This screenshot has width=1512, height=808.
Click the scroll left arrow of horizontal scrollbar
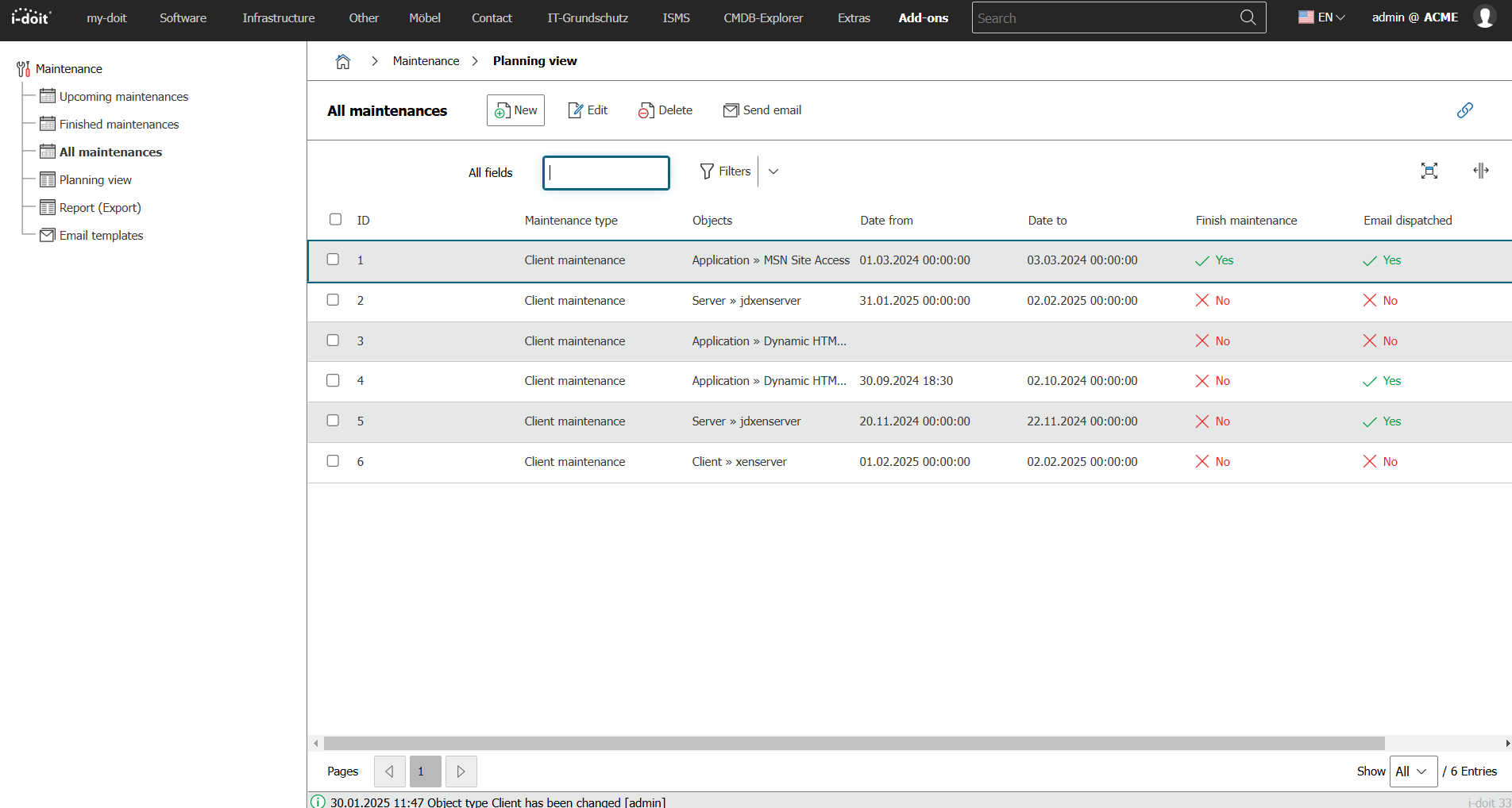pyautogui.click(x=316, y=744)
